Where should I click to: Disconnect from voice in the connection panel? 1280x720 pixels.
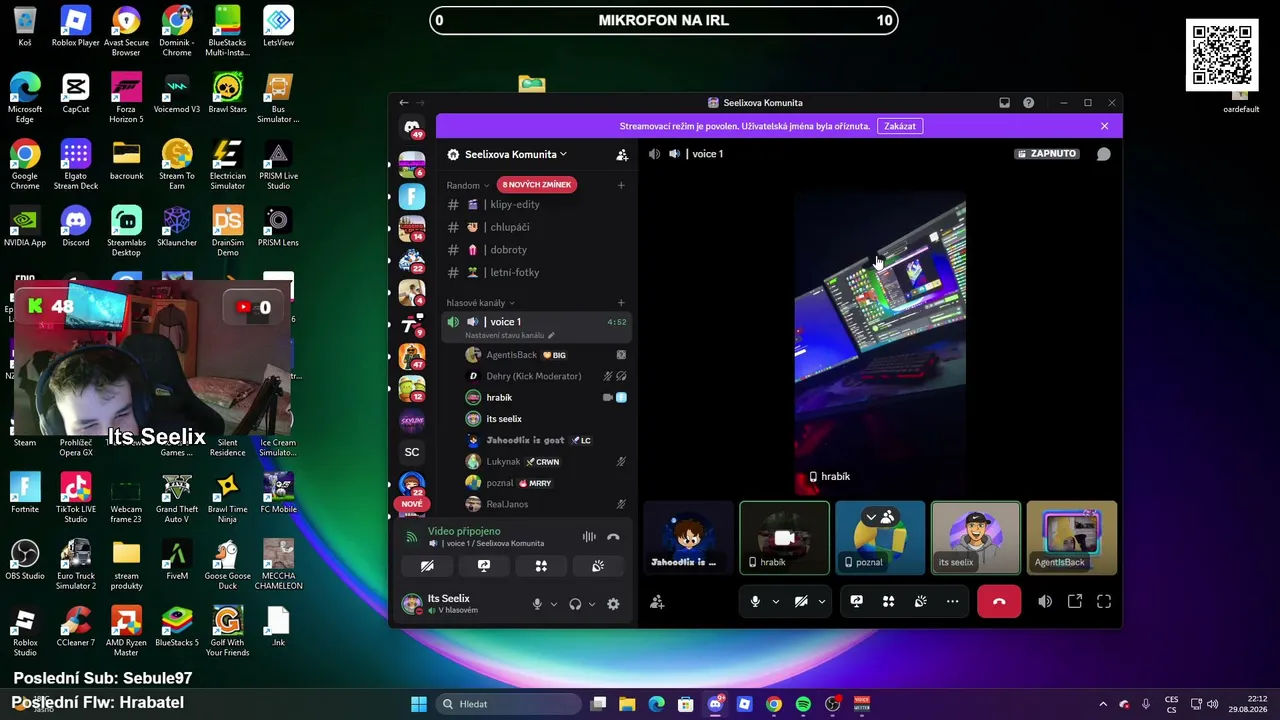click(613, 537)
